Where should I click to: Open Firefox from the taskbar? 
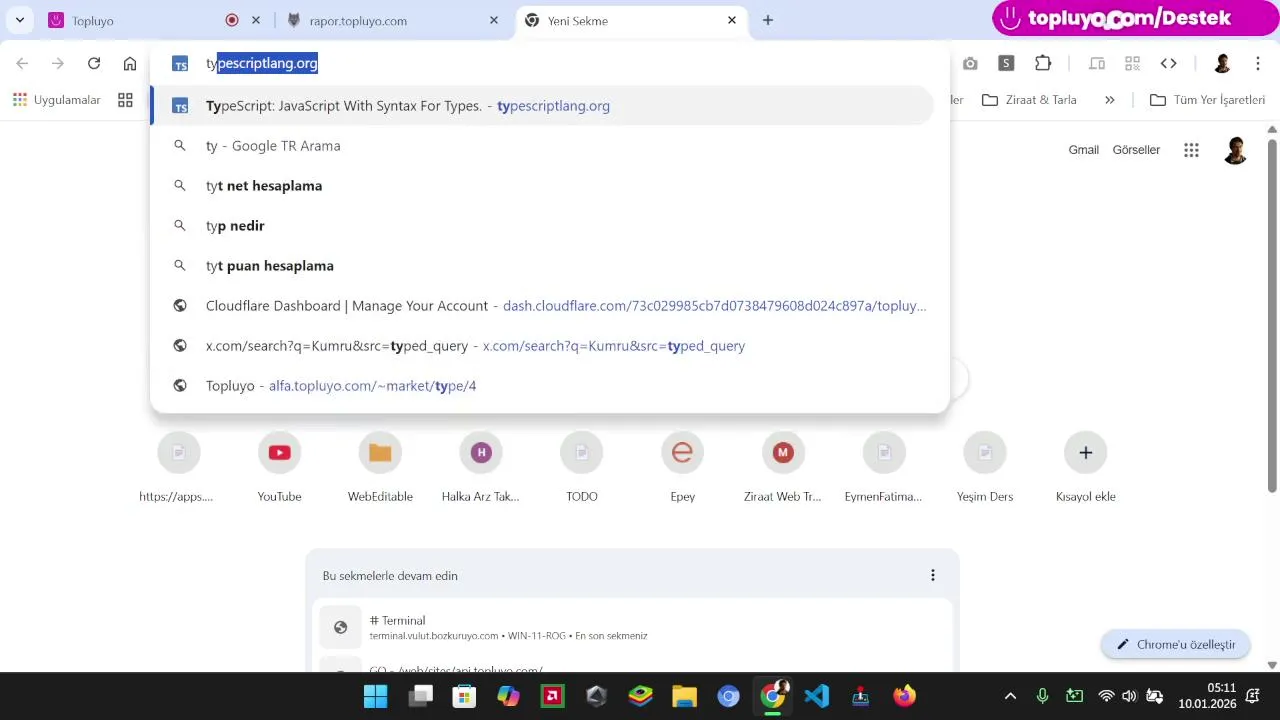pos(905,696)
